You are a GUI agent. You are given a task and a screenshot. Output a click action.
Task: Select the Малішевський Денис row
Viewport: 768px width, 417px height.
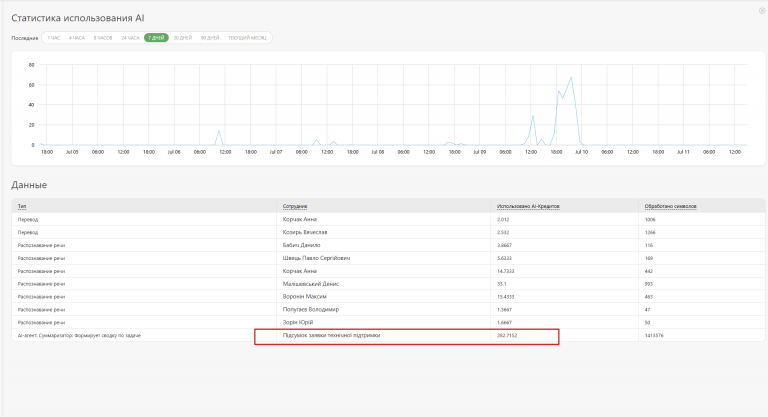(388, 284)
